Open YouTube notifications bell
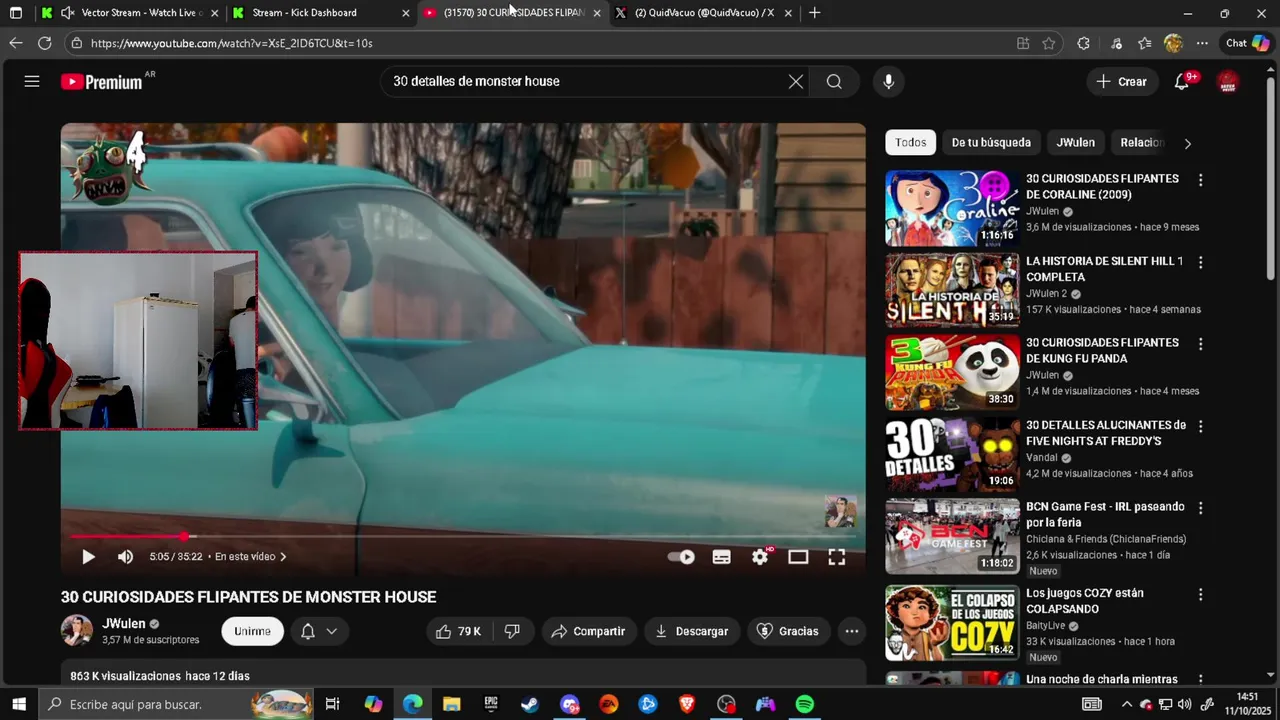The height and width of the screenshot is (720, 1280). pos(1182,82)
